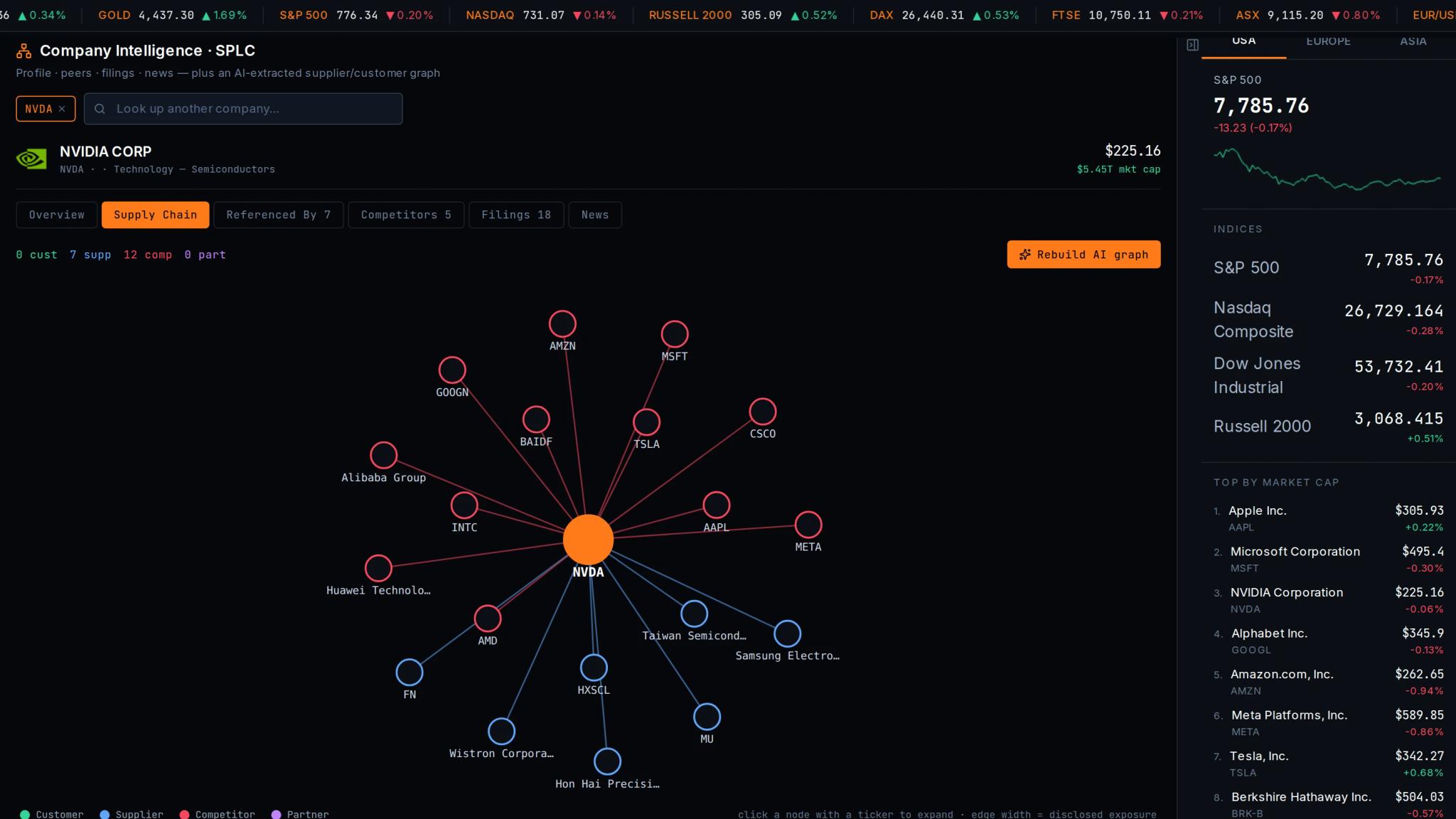This screenshot has height=819, width=1456.
Task: Click the search magnifier icon
Action: 100,109
